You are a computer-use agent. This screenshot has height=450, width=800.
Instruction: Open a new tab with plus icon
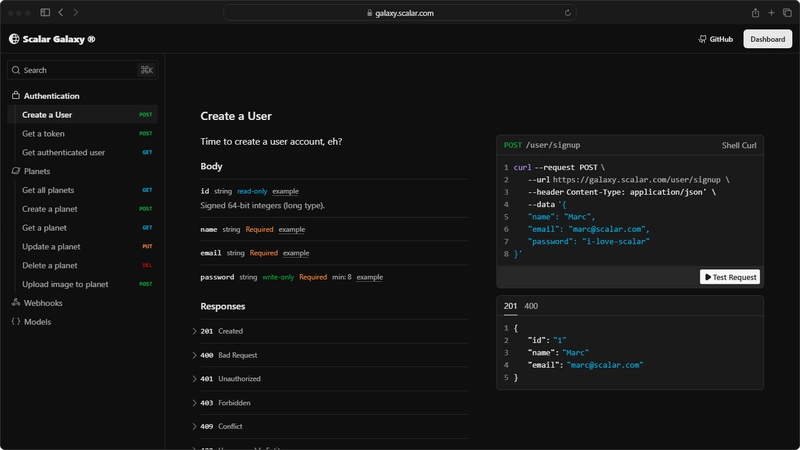click(771, 12)
